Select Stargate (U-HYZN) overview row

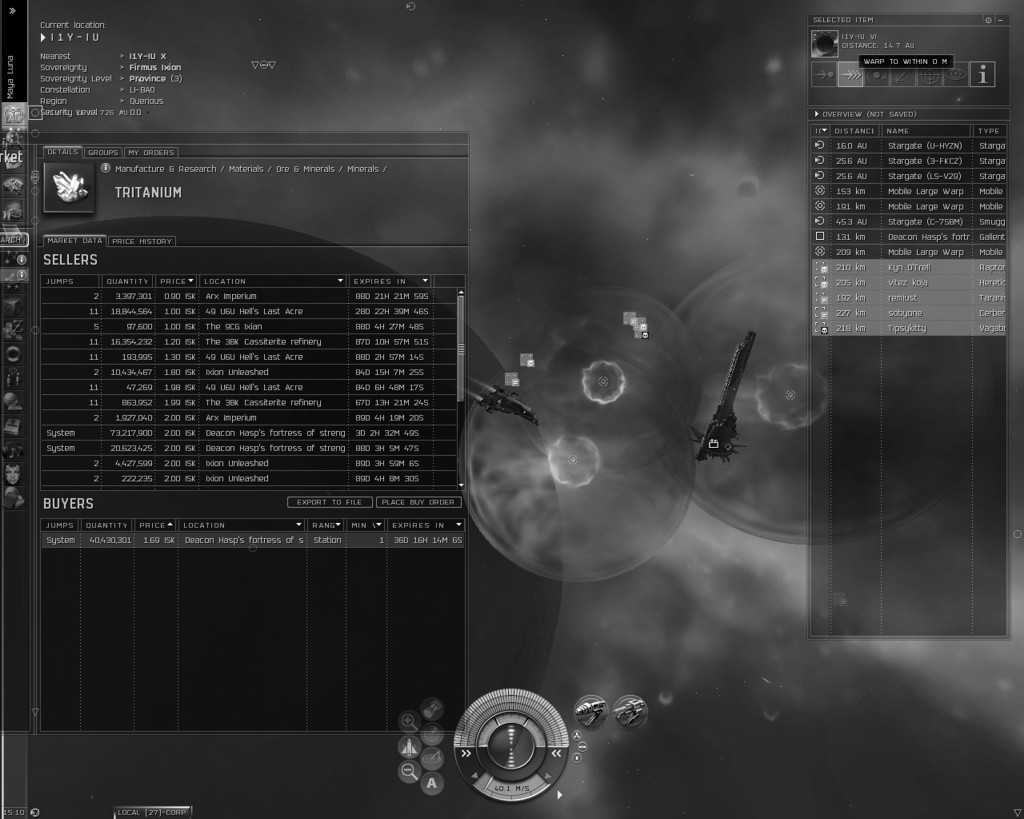pos(909,146)
